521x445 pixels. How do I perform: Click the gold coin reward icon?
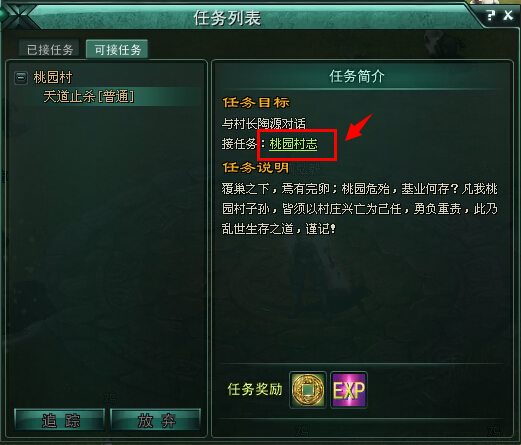[x=308, y=390]
